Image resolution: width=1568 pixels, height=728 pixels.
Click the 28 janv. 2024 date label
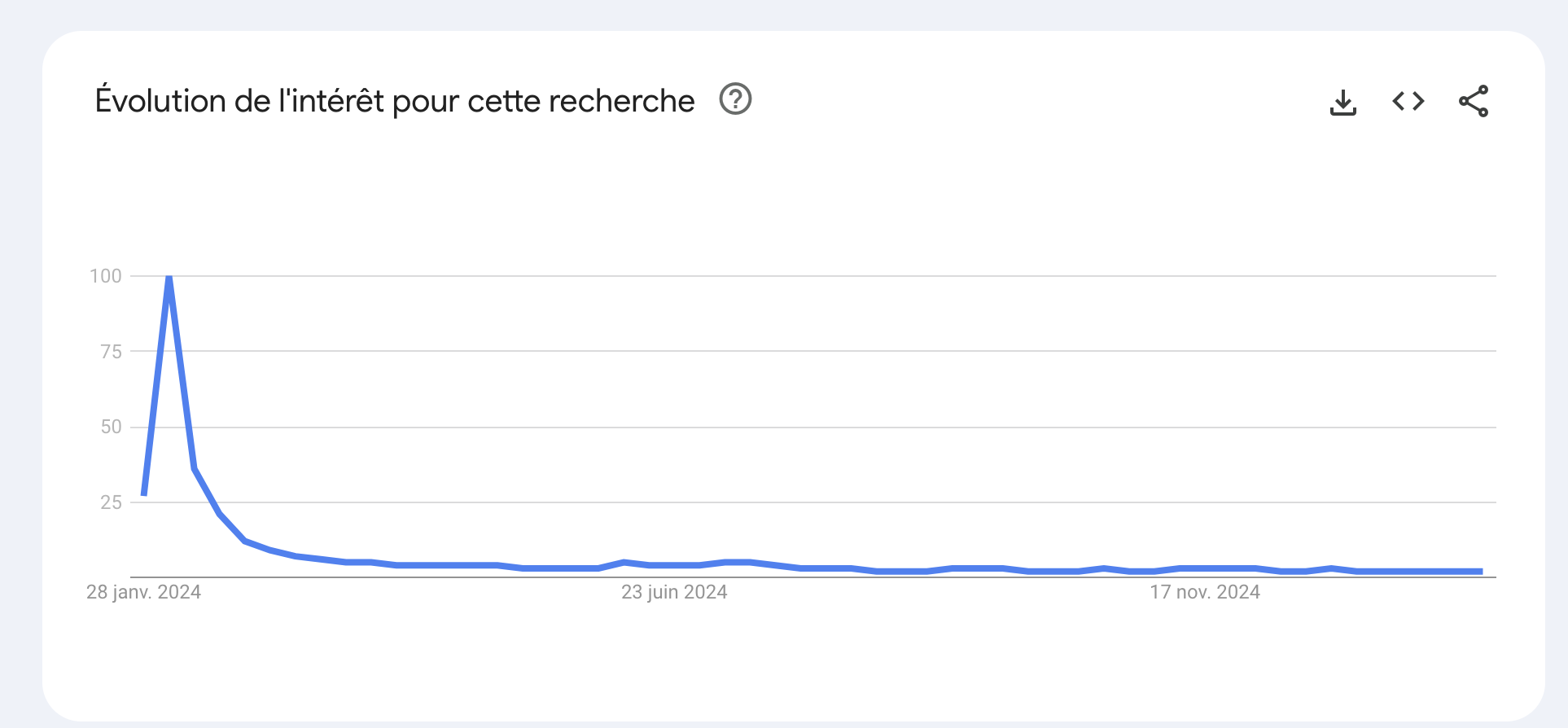click(x=143, y=592)
